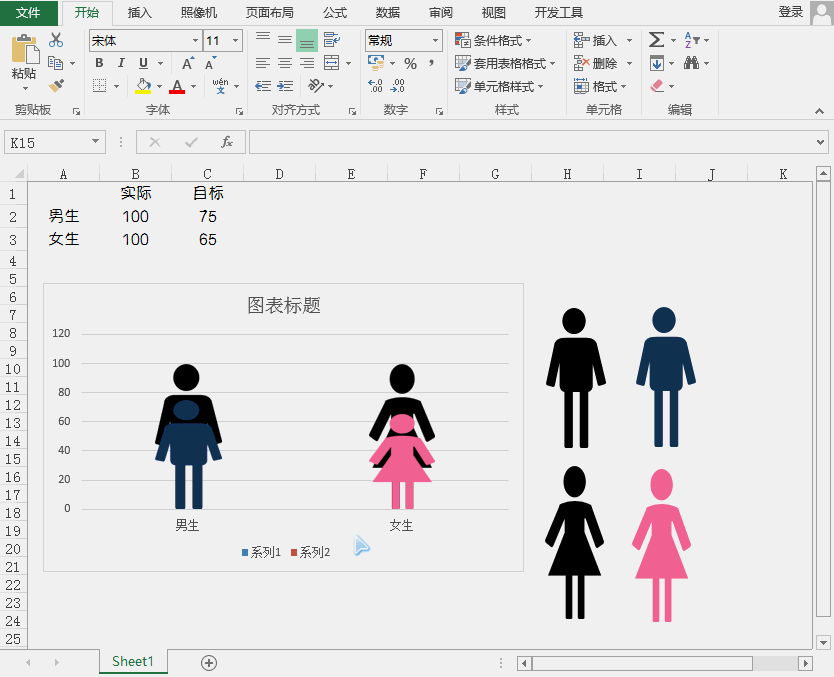
Task: Open 套用表格格式 table format dropdown
Action: point(505,63)
